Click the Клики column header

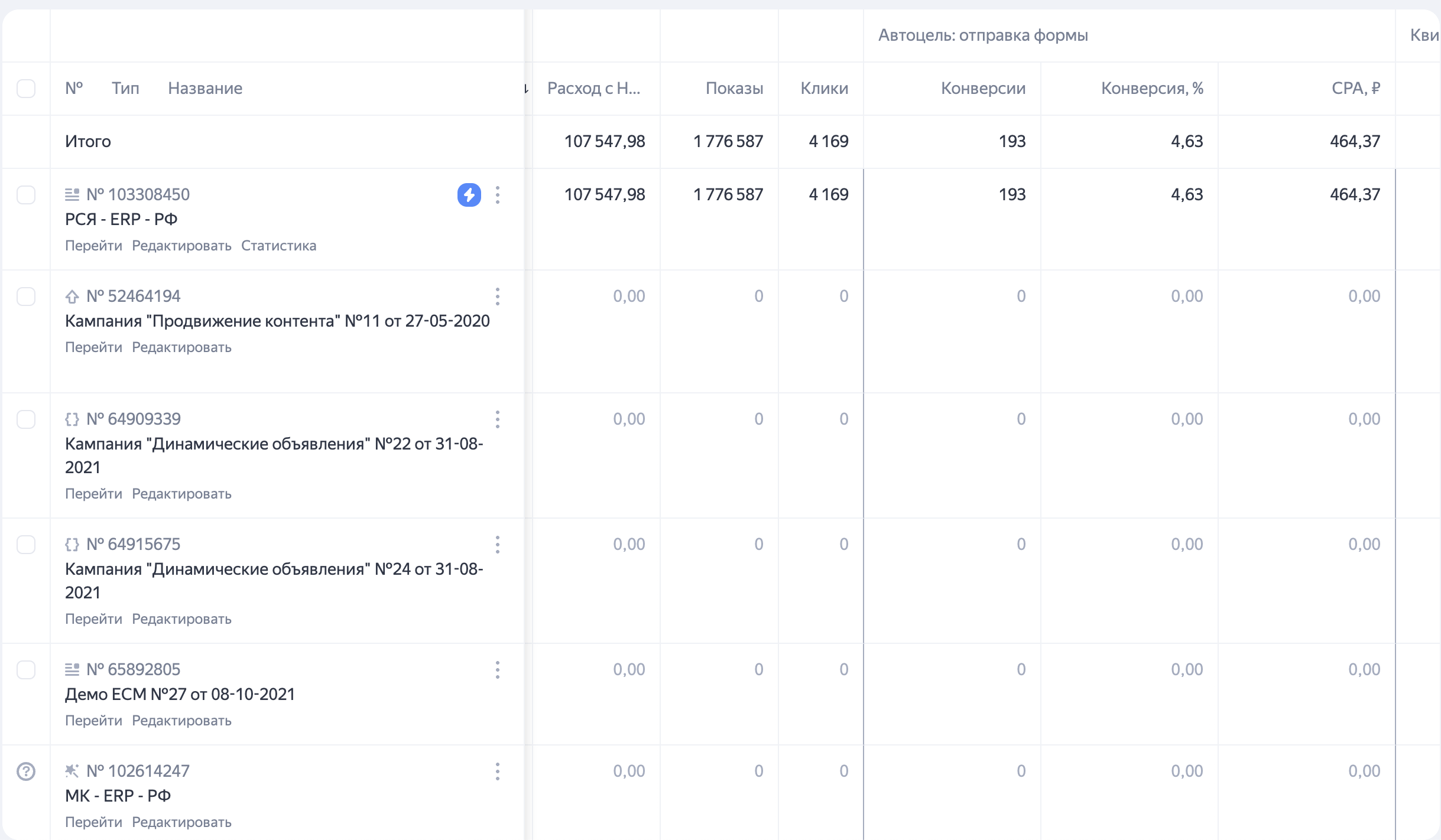(824, 89)
